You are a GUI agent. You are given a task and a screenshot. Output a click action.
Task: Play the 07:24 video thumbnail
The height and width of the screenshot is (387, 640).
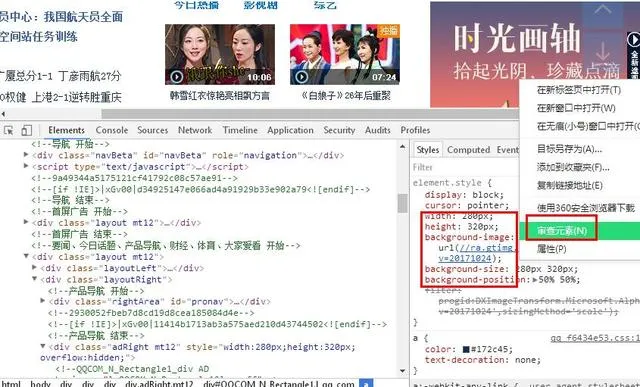click(x=345, y=54)
